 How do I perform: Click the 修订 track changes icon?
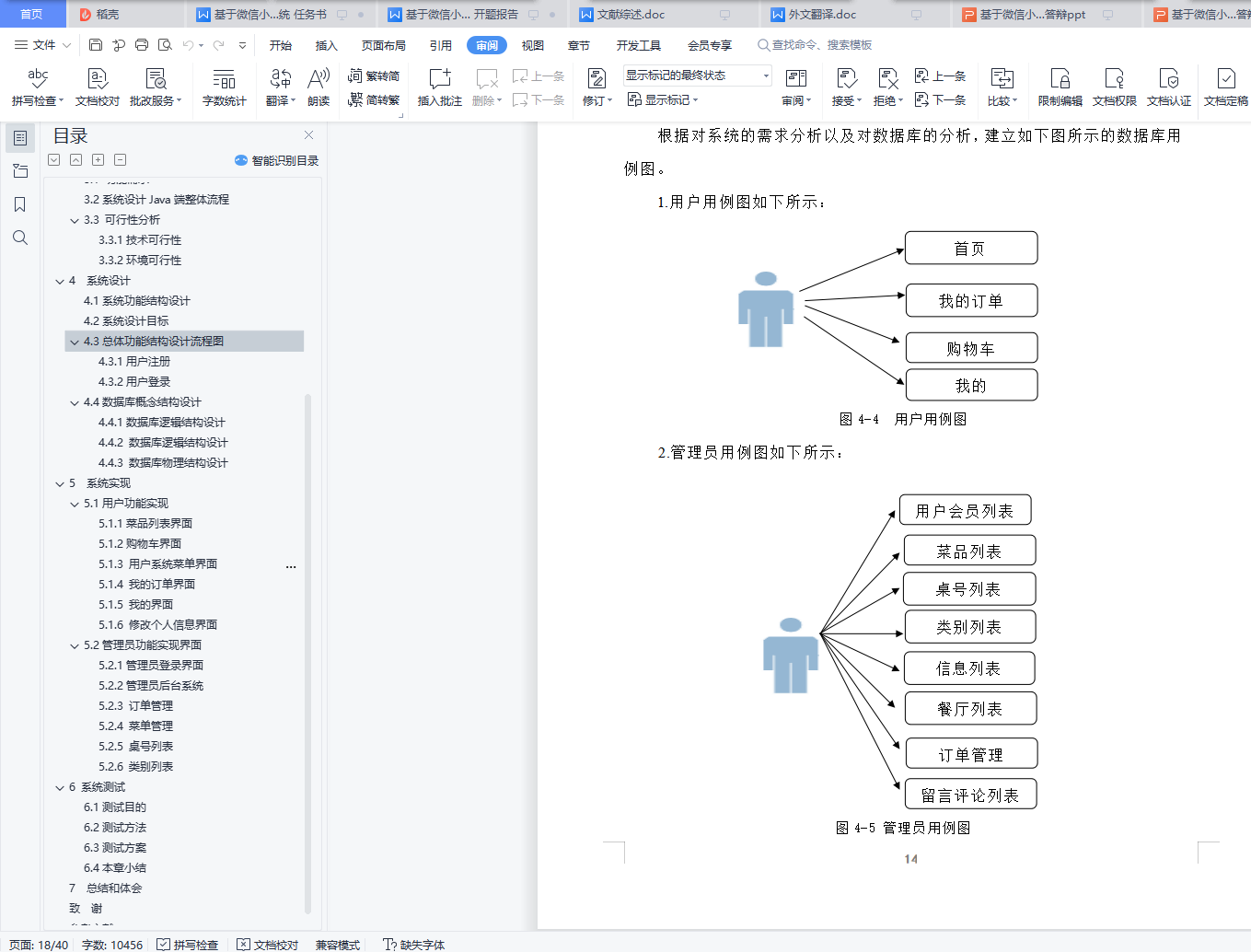[x=597, y=79]
